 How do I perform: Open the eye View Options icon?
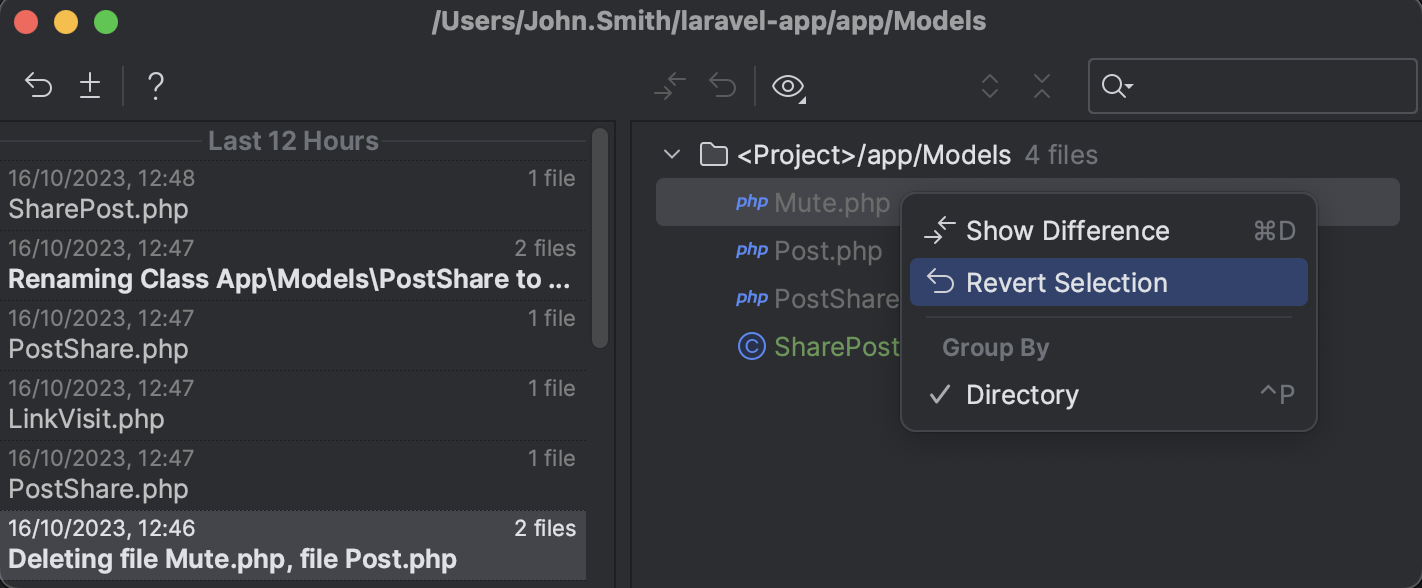(x=786, y=86)
